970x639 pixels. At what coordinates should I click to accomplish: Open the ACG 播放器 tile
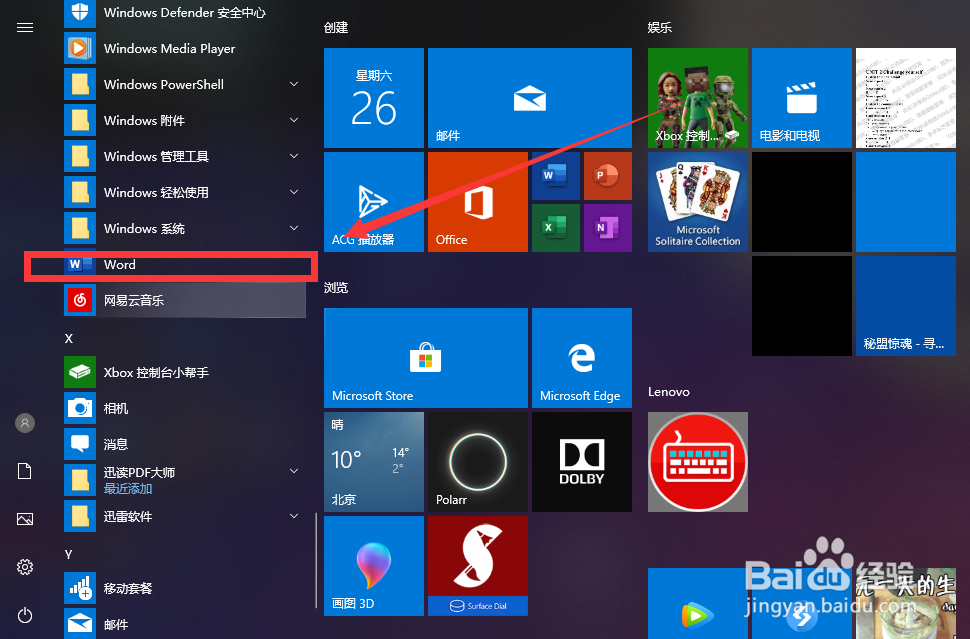pyautogui.click(x=374, y=202)
